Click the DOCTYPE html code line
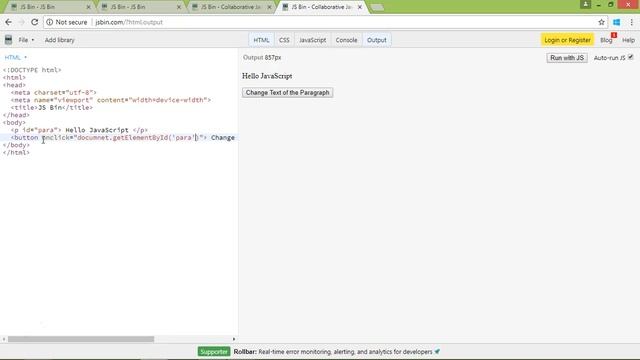640x360 pixels. coord(32,70)
